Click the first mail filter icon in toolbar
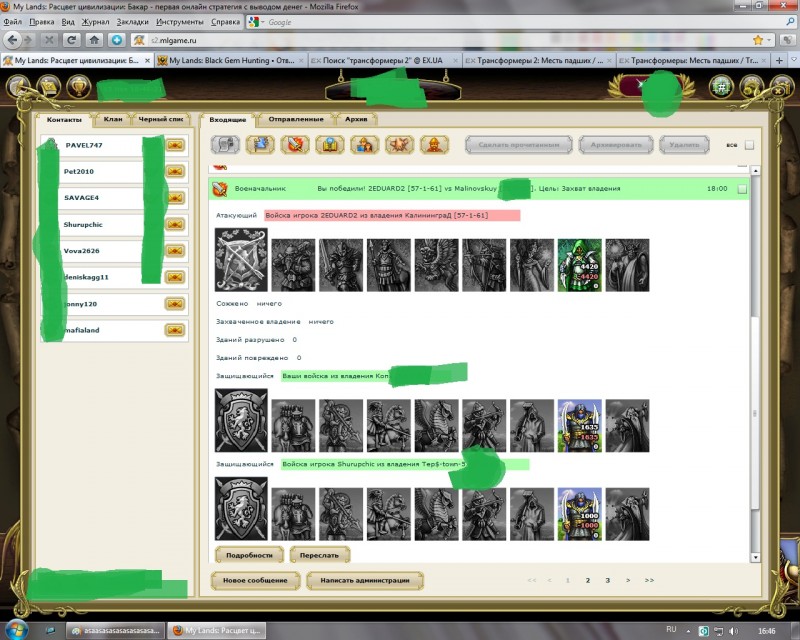The image size is (800, 640). tap(226, 145)
